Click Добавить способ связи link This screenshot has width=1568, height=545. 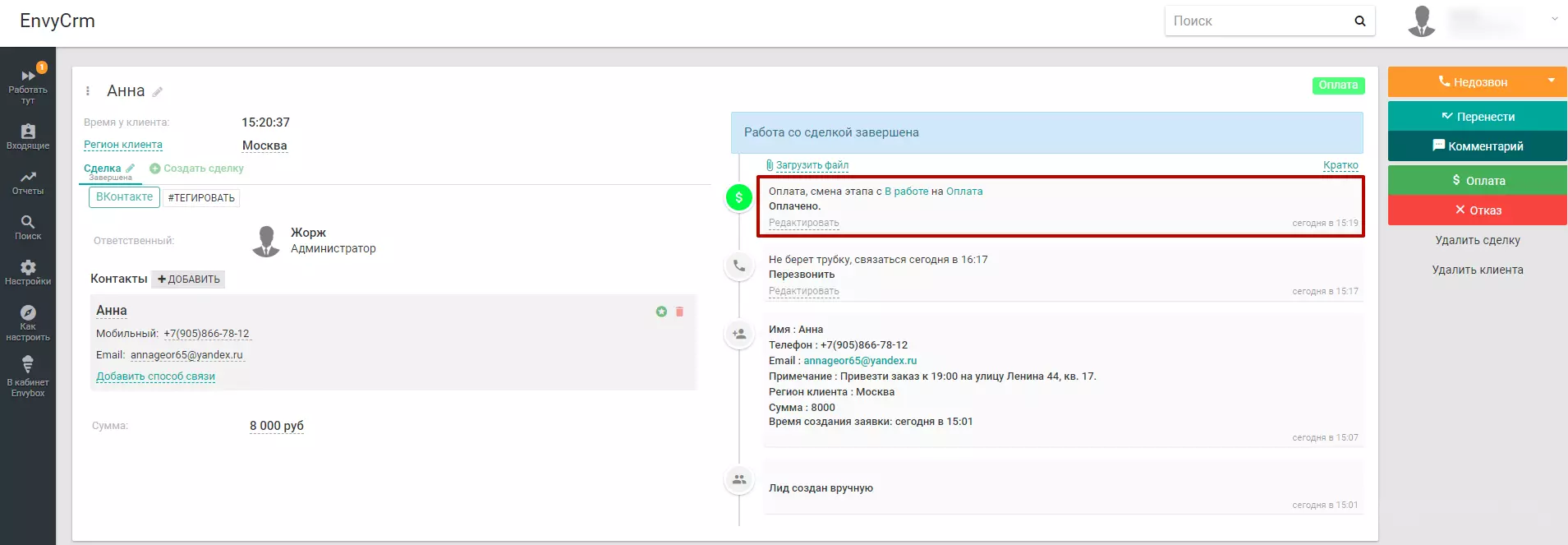pos(155,376)
